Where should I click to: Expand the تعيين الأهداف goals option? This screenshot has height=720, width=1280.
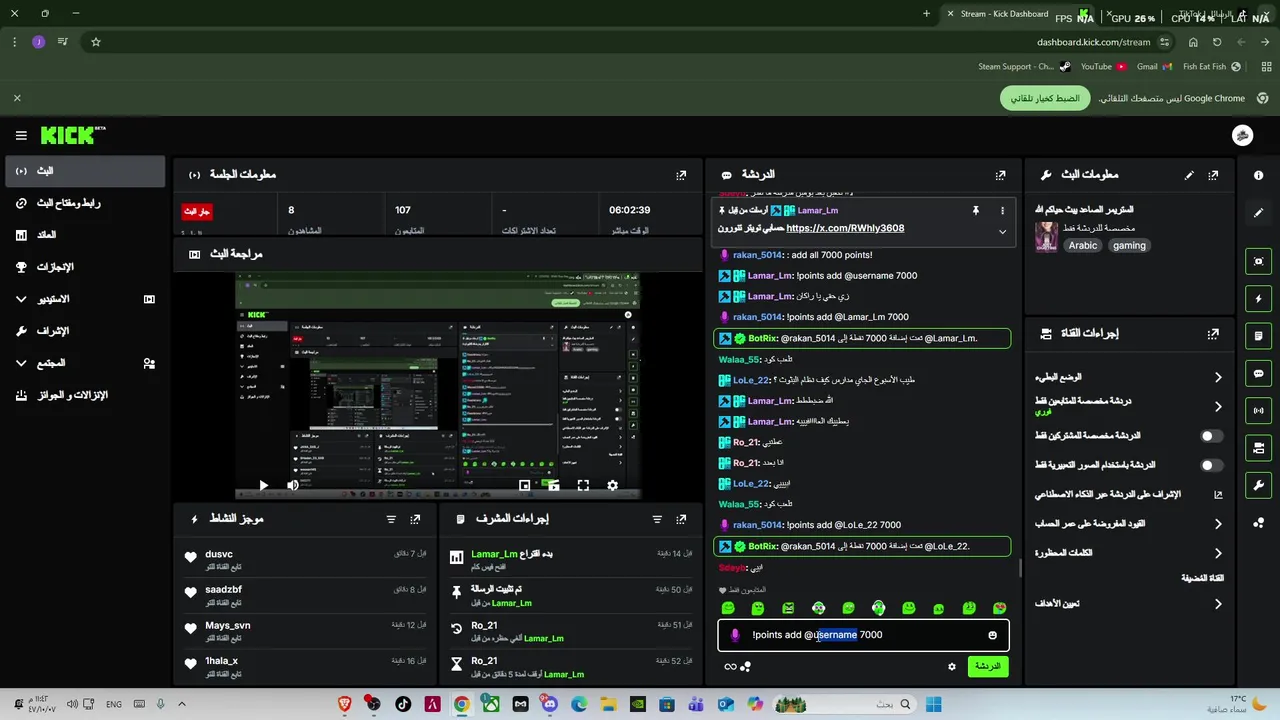click(x=1218, y=603)
